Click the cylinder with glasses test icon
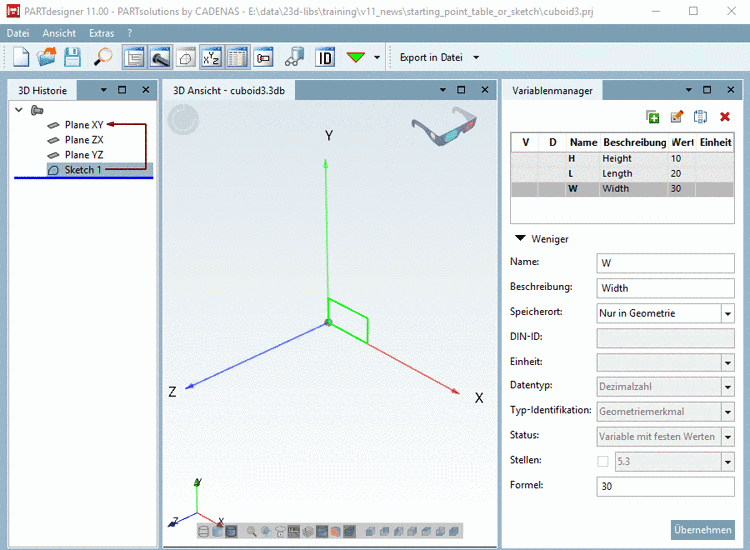 click(x=295, y=57)
